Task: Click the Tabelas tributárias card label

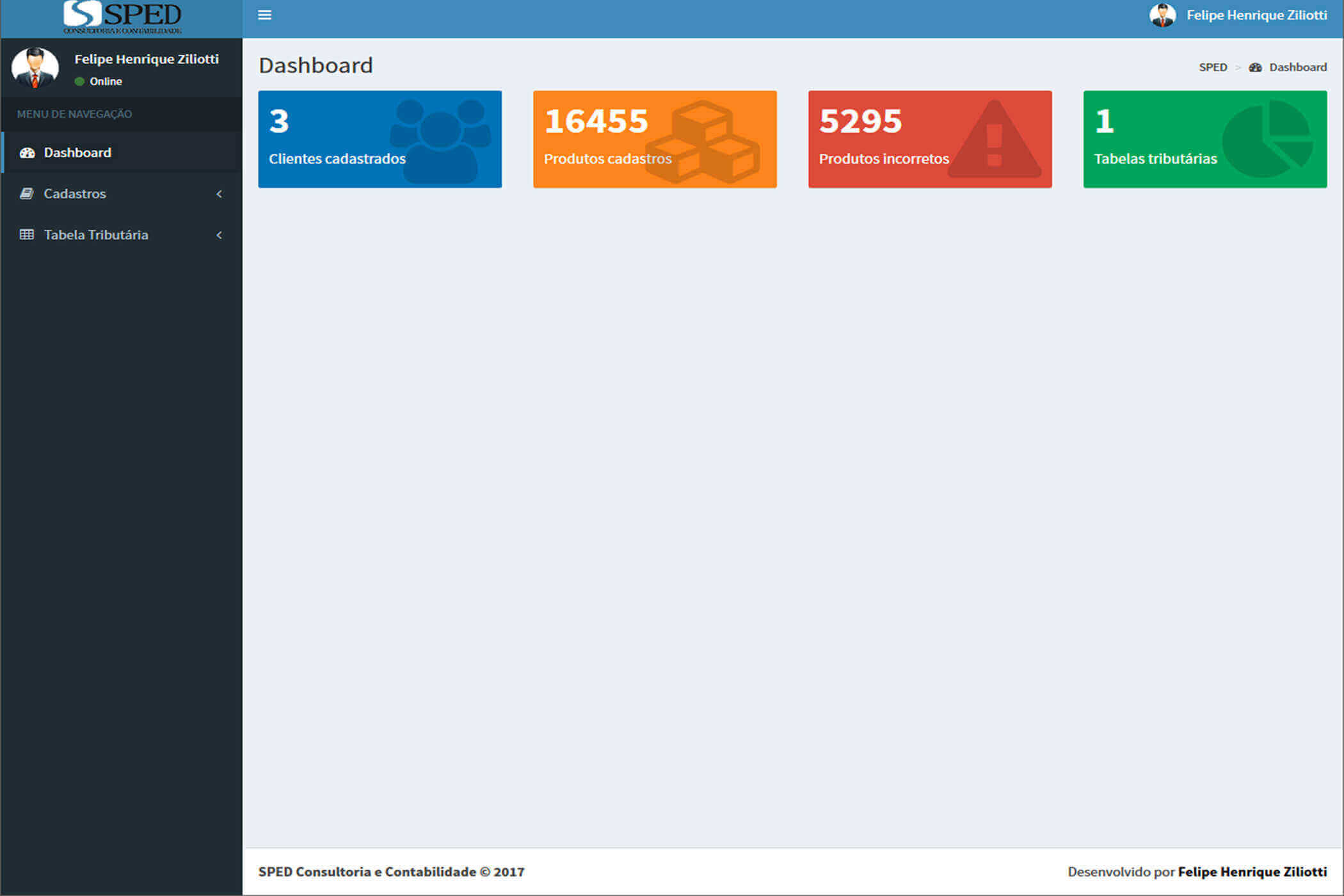Action: click(x=1155, y=159)
